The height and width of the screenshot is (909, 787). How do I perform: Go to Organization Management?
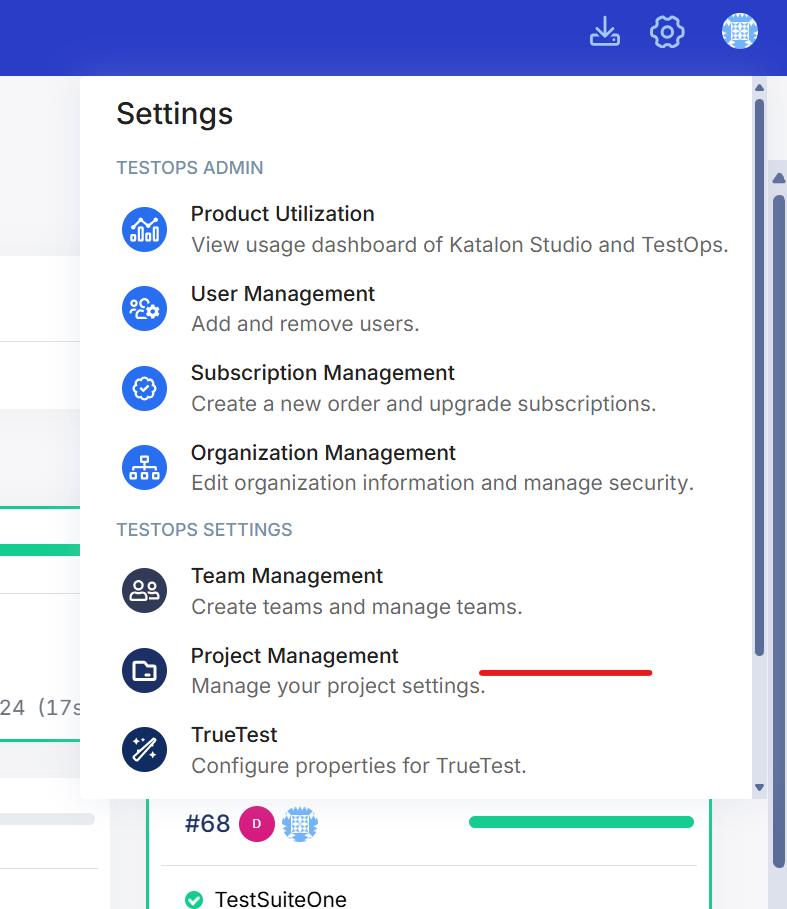323,453
